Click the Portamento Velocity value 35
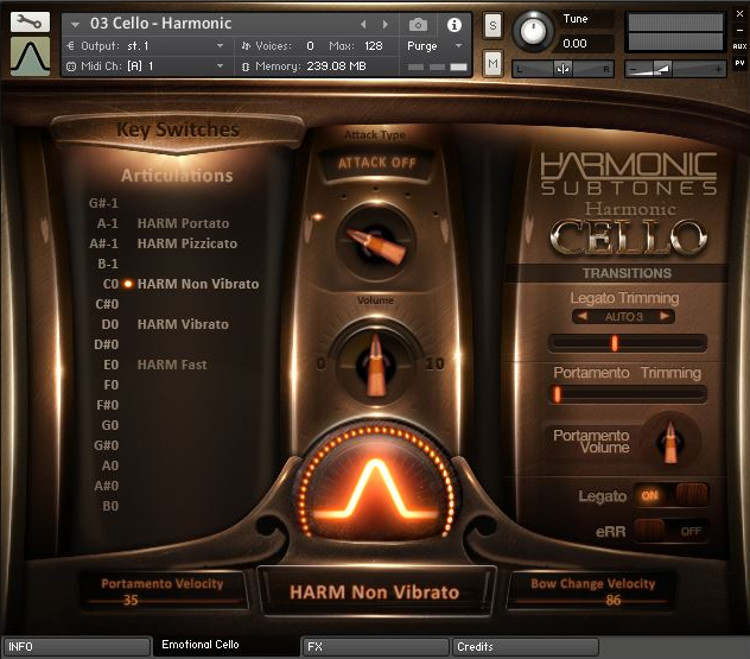The width and height of the screenshot is (750, 659). (131, 600)
